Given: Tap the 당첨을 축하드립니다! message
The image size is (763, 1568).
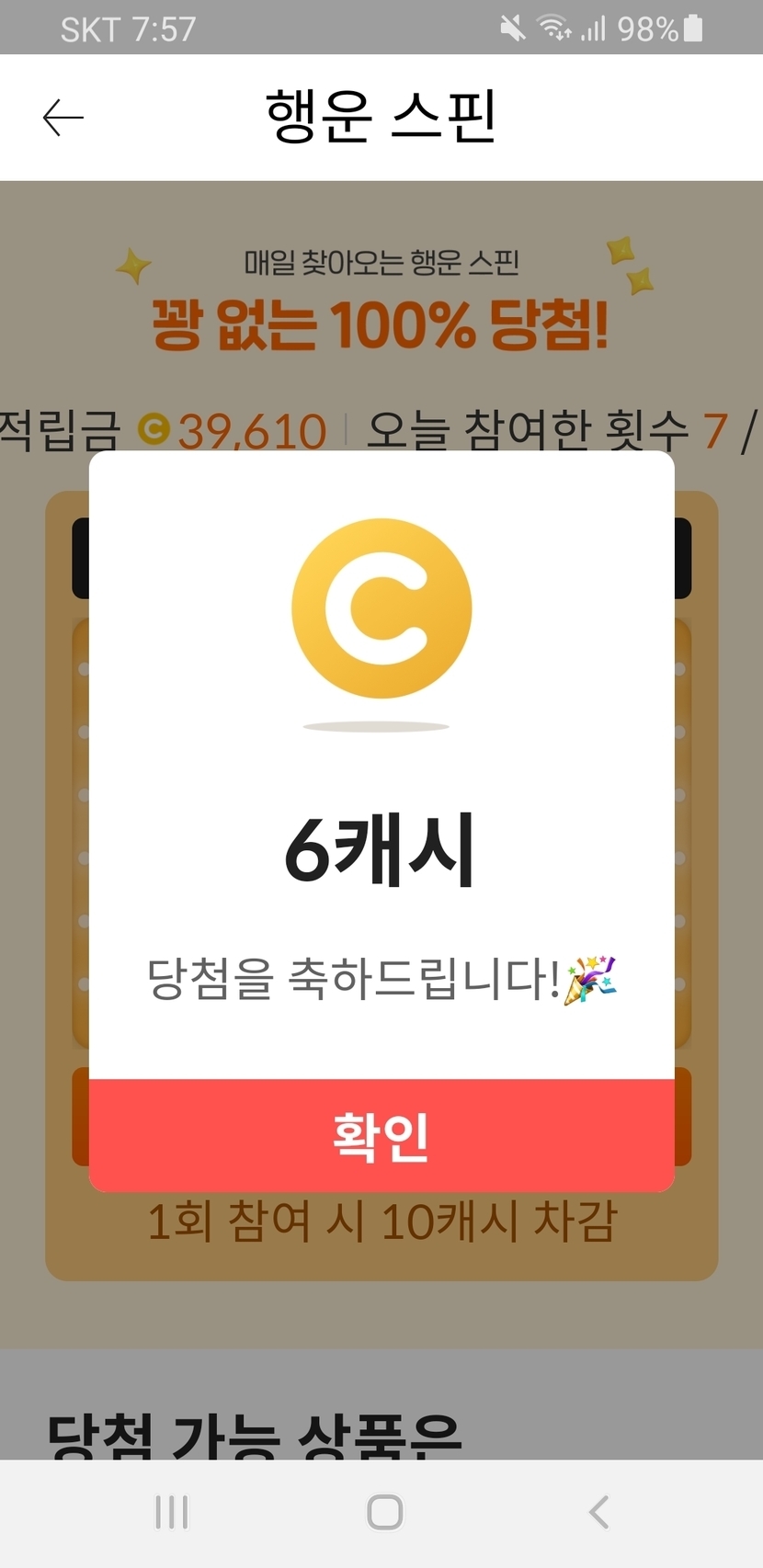Looking at the screenshot, I should 354,979.
